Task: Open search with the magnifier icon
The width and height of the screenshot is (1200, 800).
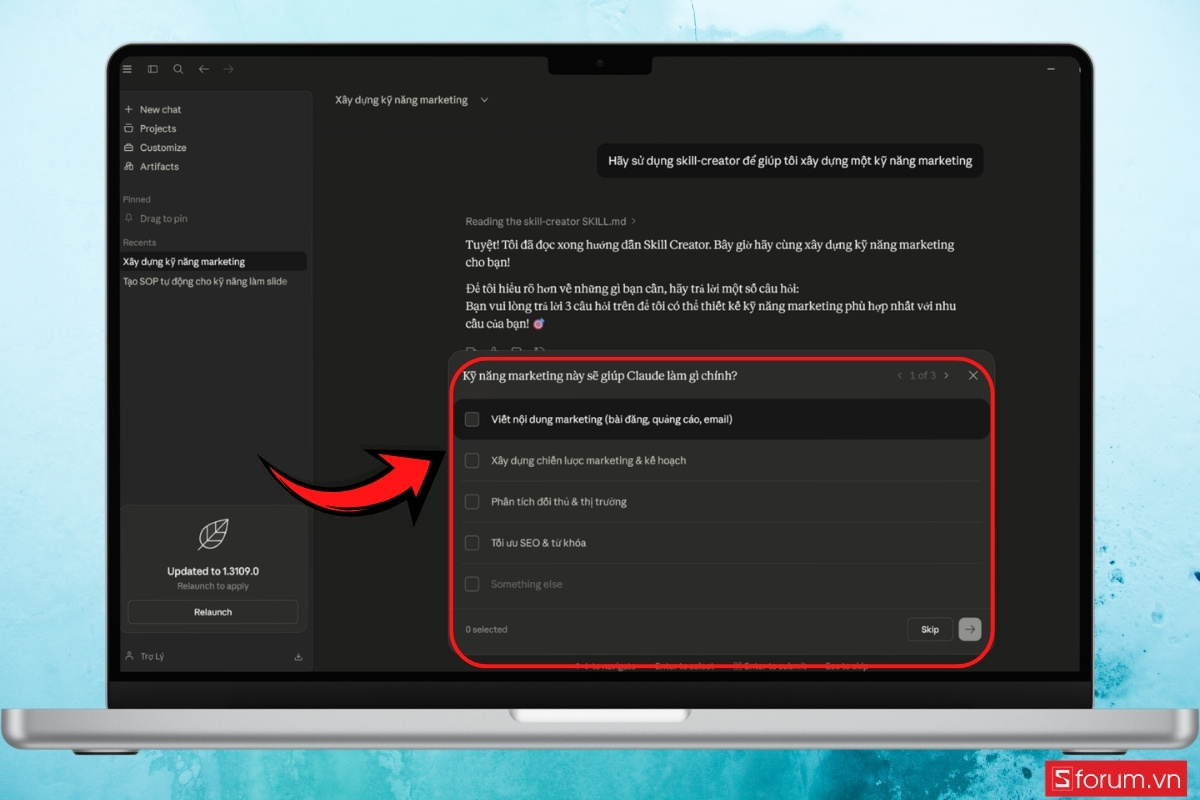Action: pyautogui.click(x=178, y=69)
